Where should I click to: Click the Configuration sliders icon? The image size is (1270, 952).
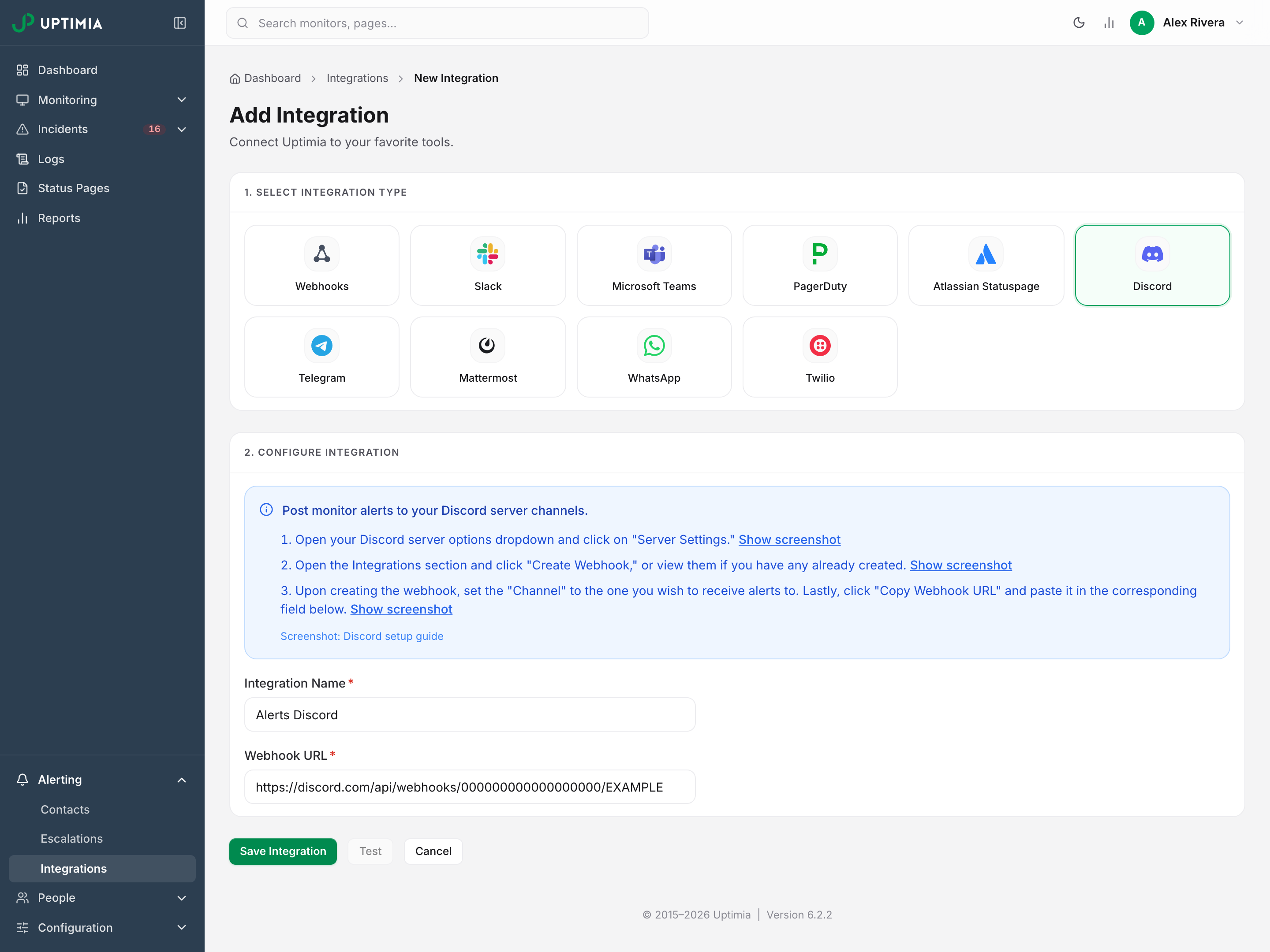[x=22, y=927]
